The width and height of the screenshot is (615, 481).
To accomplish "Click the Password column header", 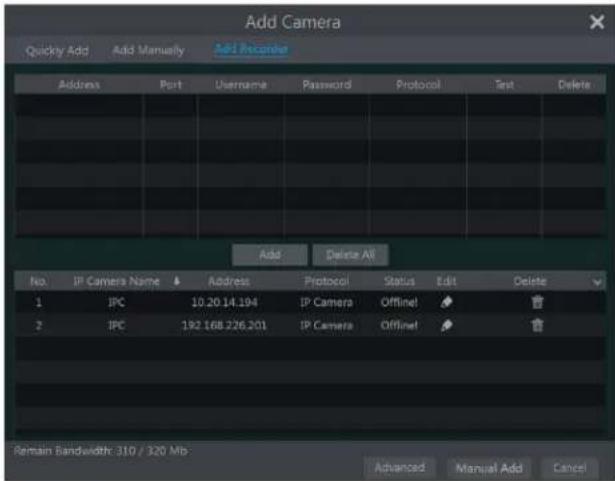I will (x=327, y=85).
